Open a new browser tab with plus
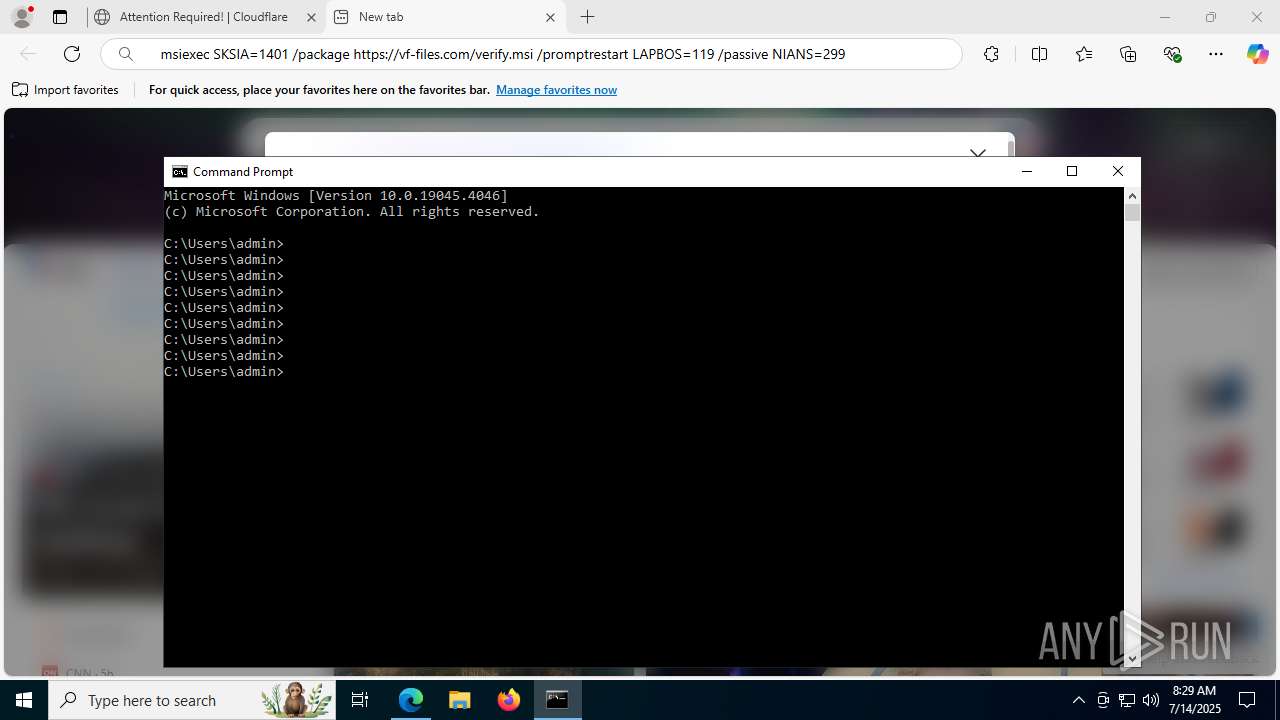Screen dimensions: 1280x720 [x=588, y=17]
